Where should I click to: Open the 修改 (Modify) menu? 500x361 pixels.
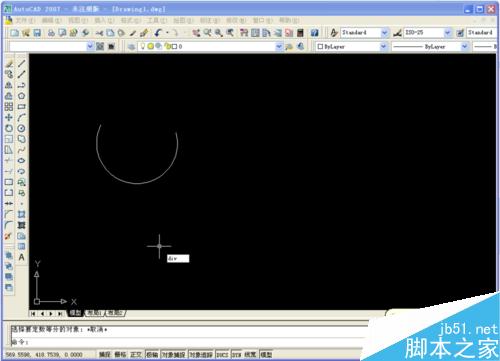coord(236,20)
